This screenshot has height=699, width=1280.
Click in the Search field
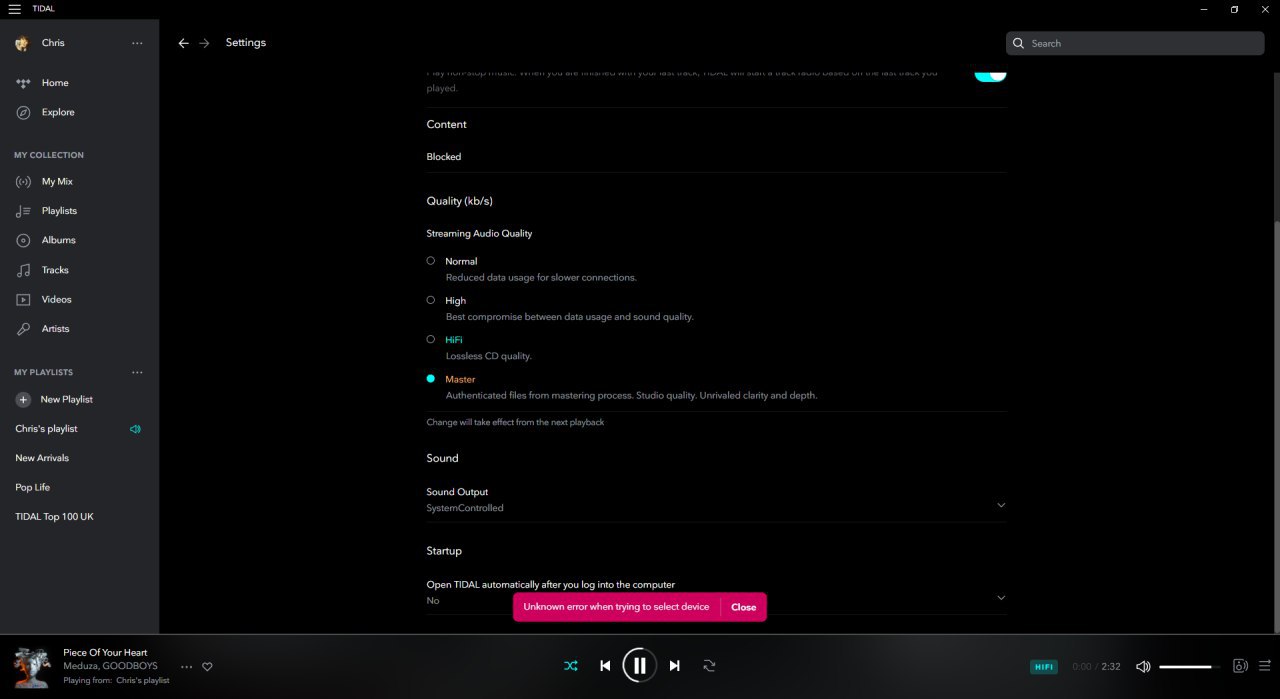pyautogui.click(x=1135, y=43)
